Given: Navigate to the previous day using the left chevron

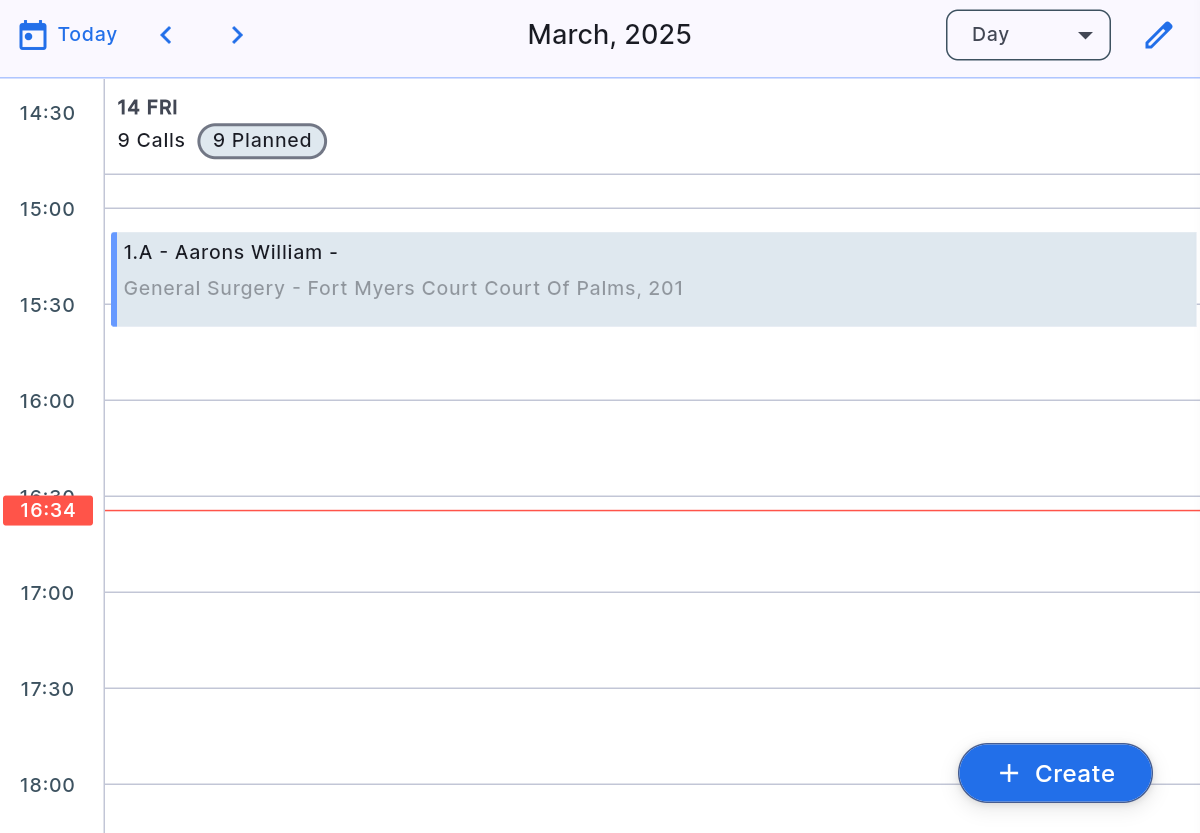Looking at the screenshot, I should pyautogui.click(x=166, y=34).
